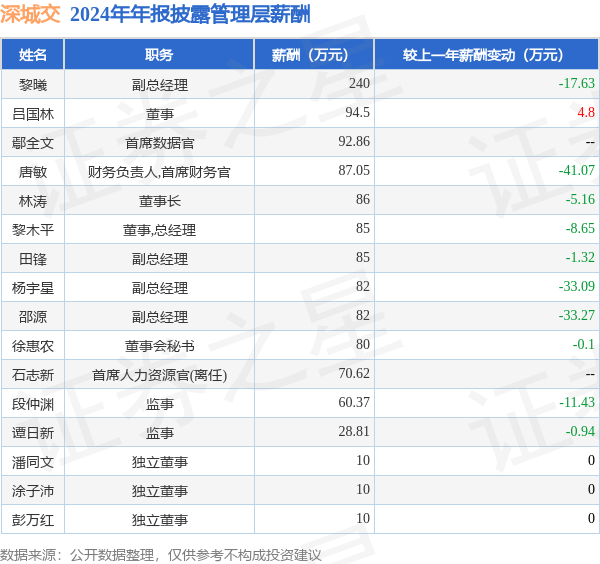Select the name 邵源
The height and width of the screenshot is (564, 600).
pos(33,317)
